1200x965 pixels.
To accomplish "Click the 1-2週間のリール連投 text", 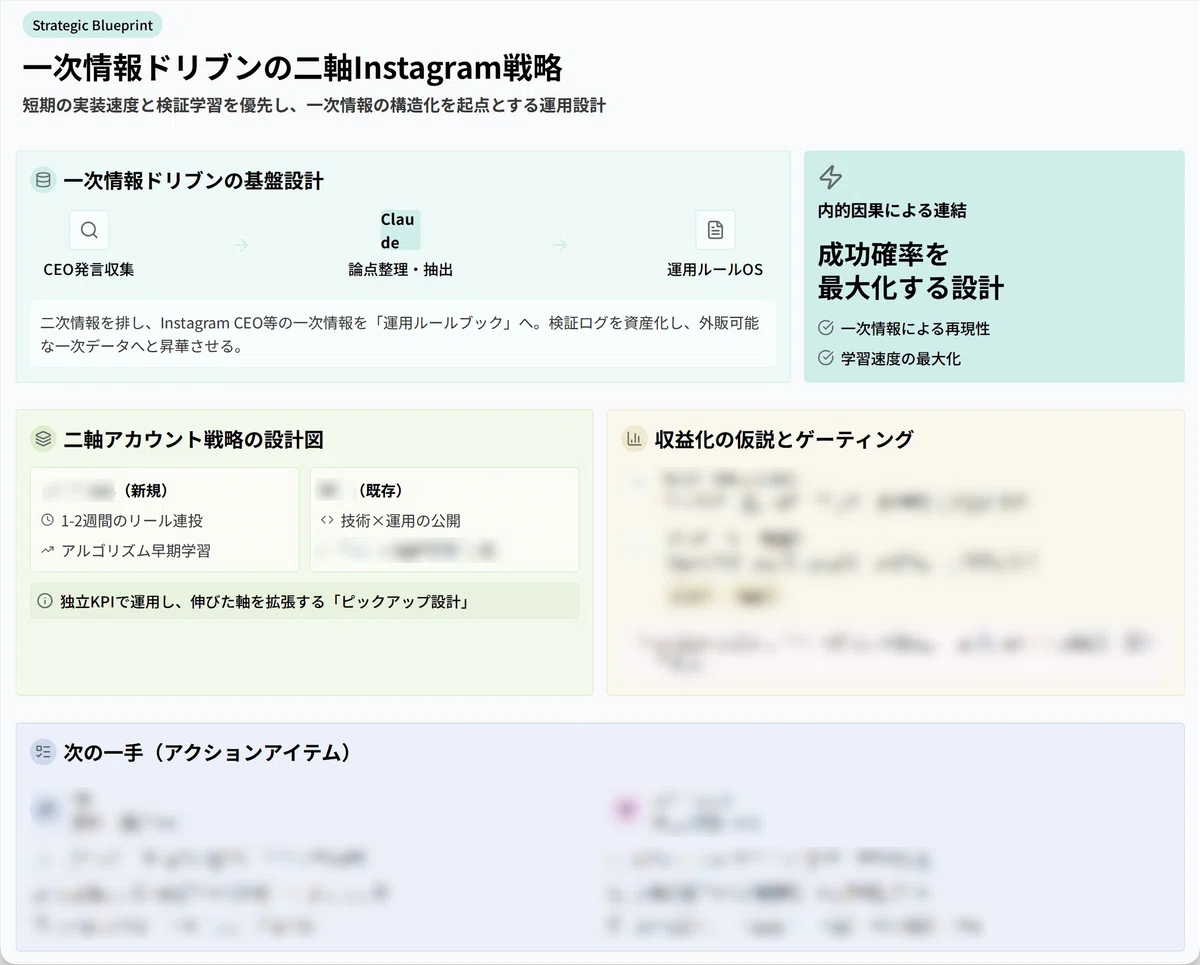I will 132,521.
